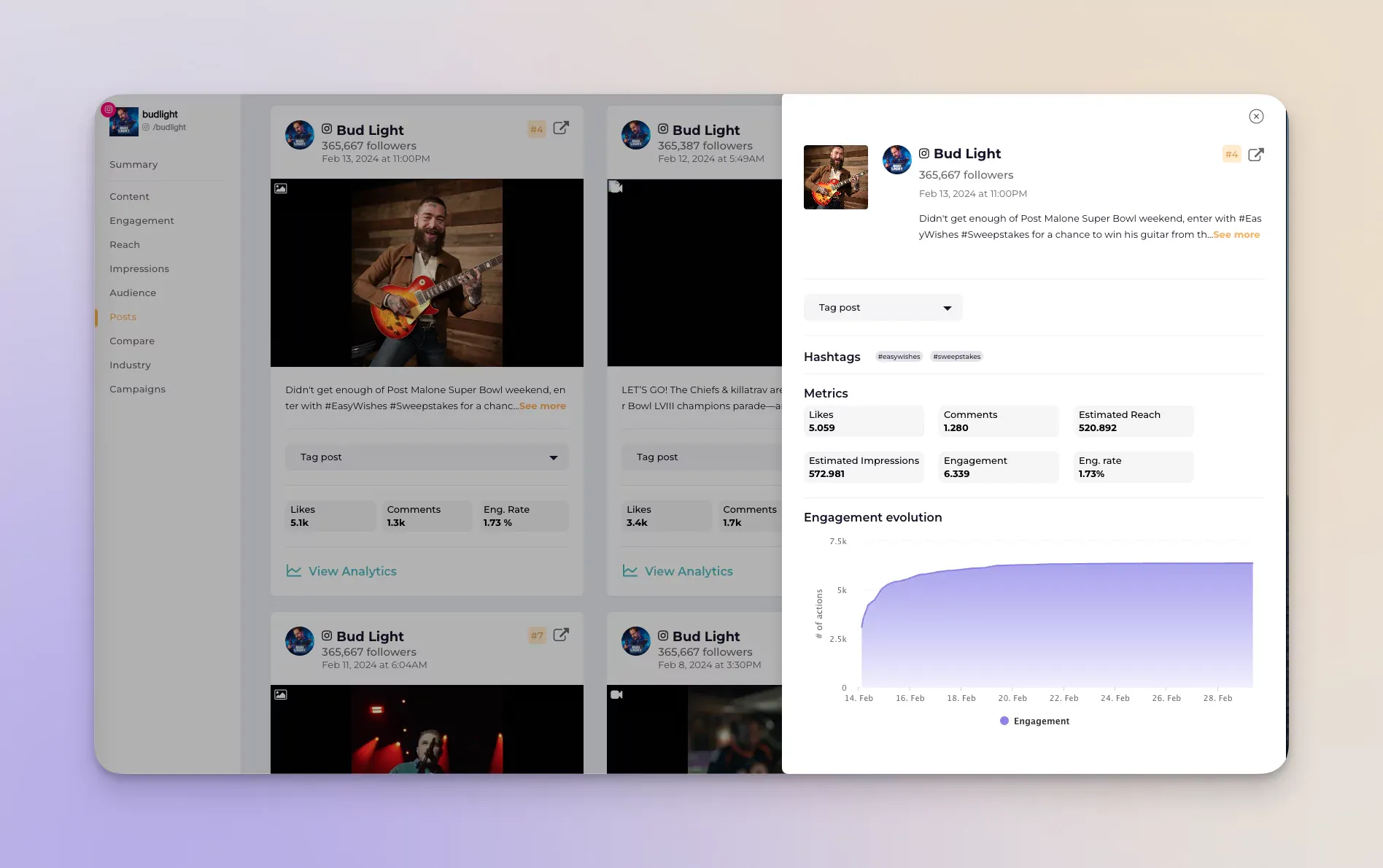Open Tag post dropdown in detail panel
The height and width of the screenshot is (868, 1383).
click(883, 308)
